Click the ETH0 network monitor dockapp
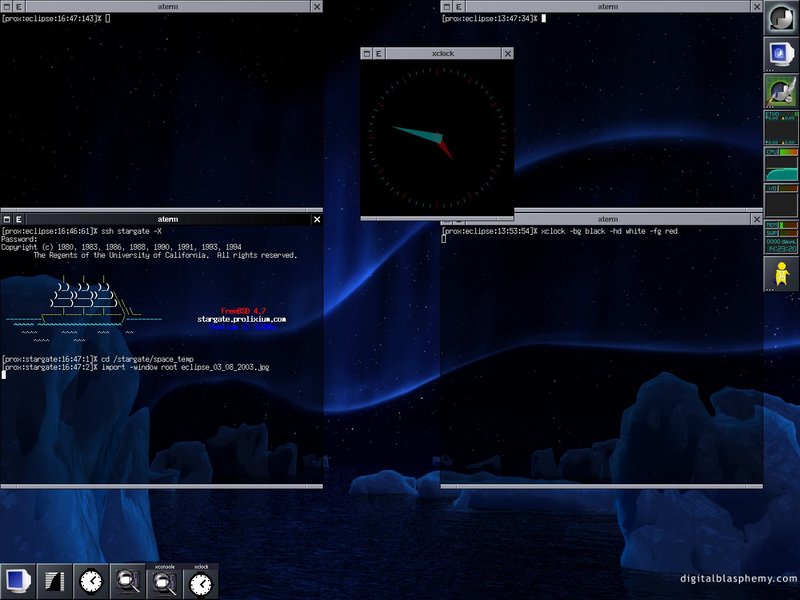The height and width of the screenshot is (600, 800). point(781,128)
